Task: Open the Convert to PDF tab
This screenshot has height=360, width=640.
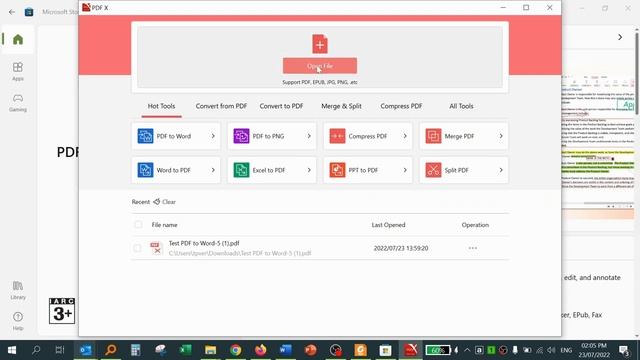Action: (281, 106)
